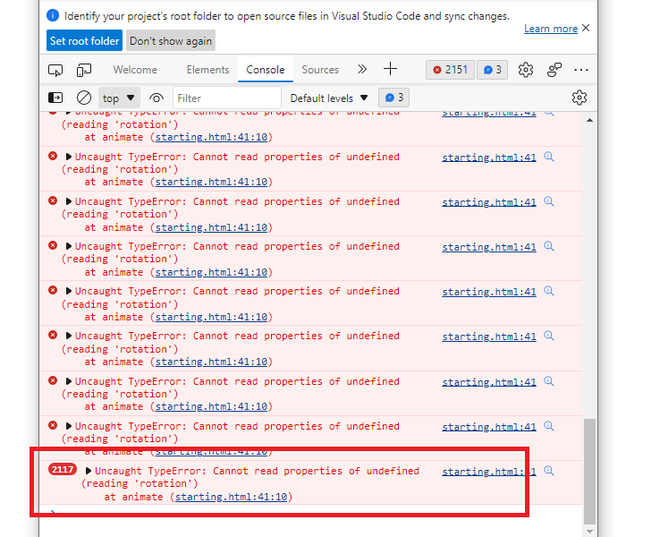660x537 pixels.
Task: Open the Default levels dropdown
Action: [x=329, y=98]
